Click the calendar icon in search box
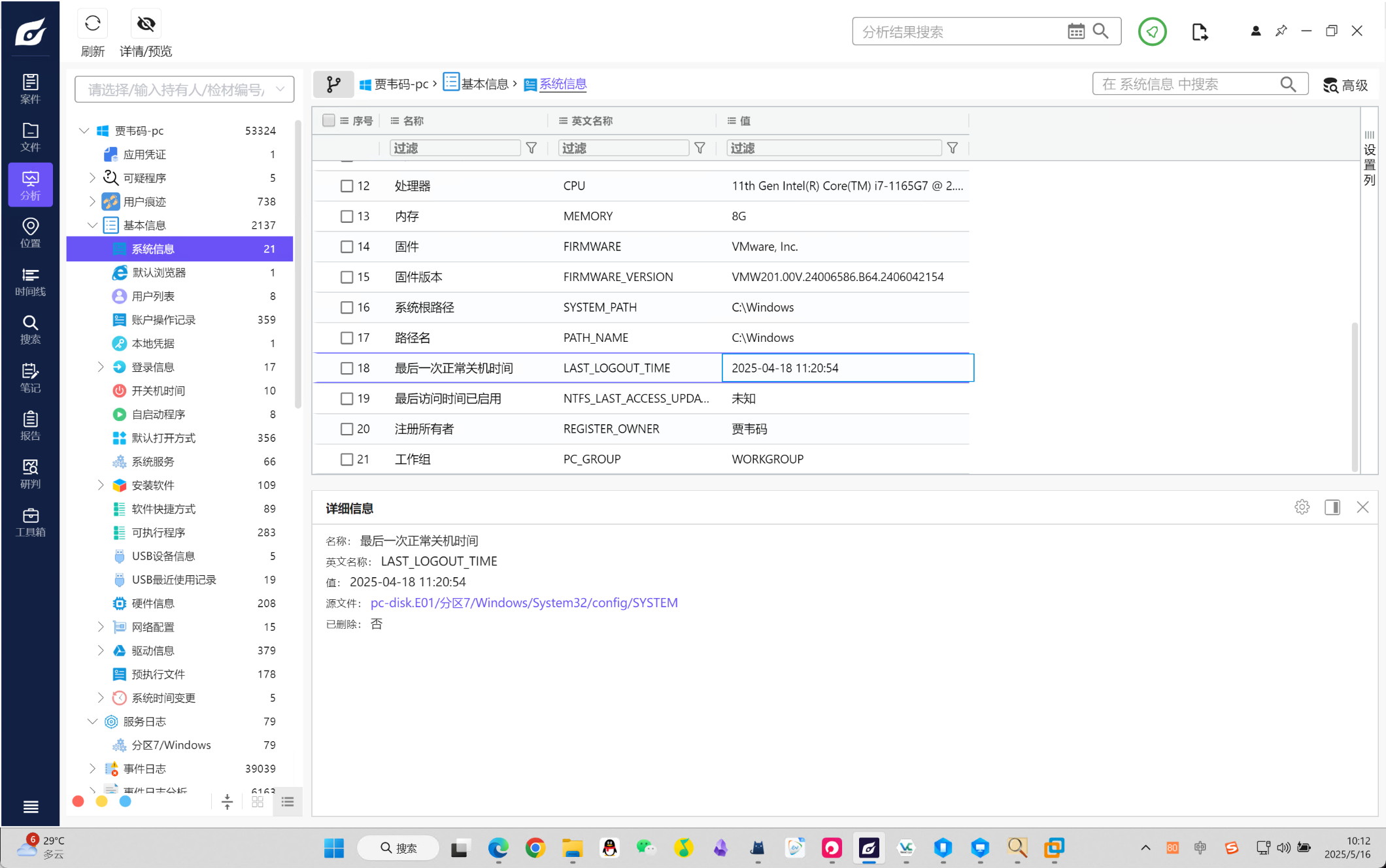 tap(1075, 31)
